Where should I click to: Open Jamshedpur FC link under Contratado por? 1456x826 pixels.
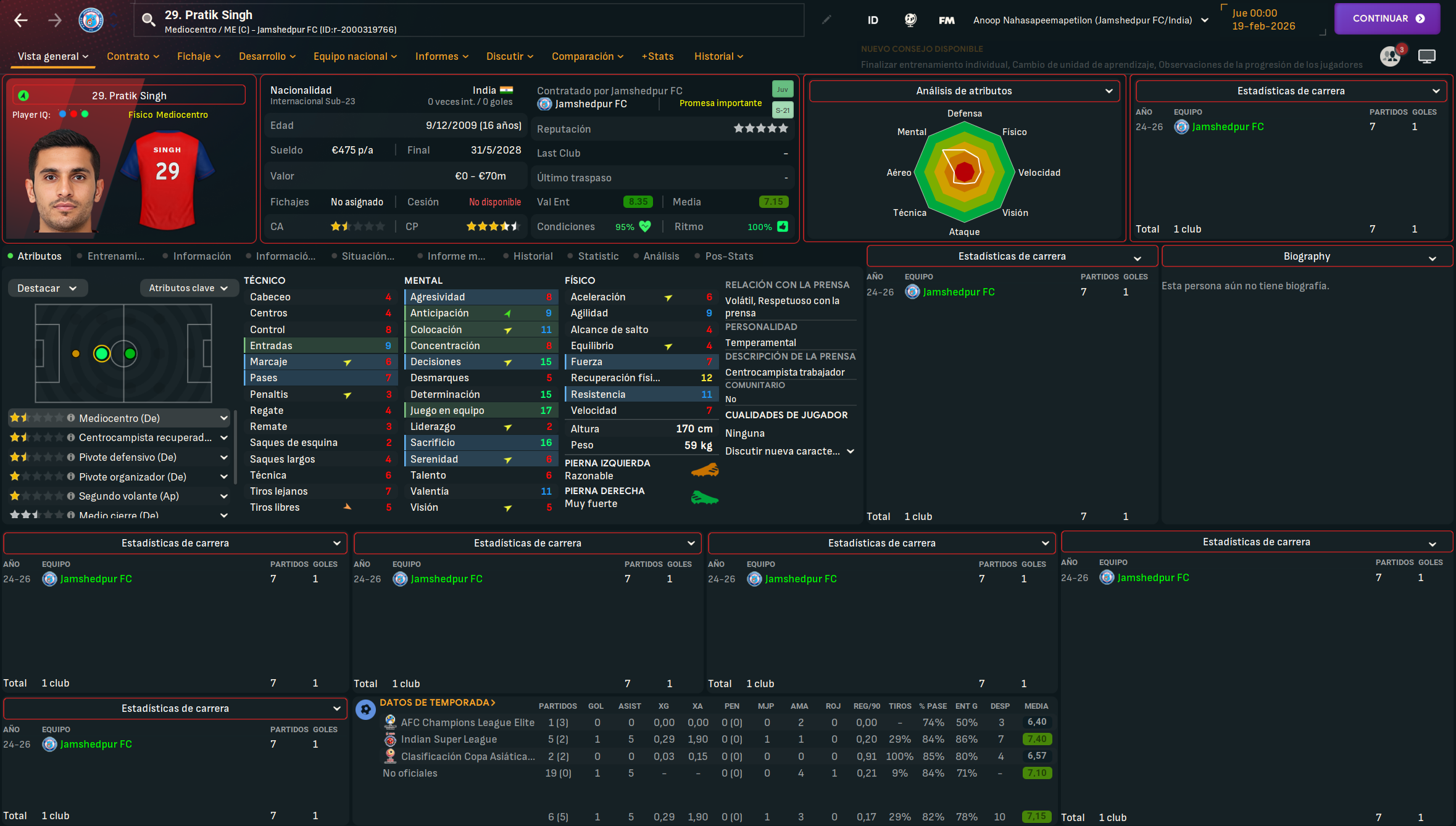click(591, 104)
